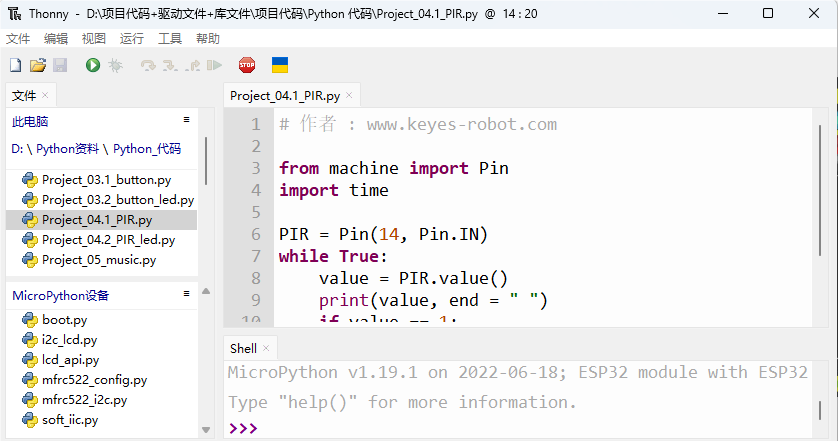Click the Ukraine flag icon
This screenshot has height=441, width=838.
(280, 65)
